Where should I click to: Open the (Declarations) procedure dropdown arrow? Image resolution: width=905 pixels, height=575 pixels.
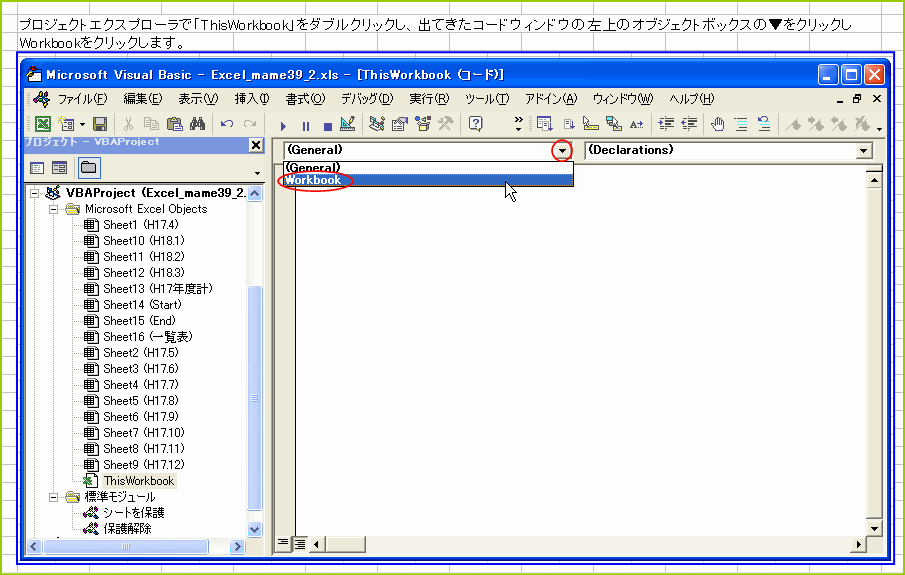click(863, 151)
